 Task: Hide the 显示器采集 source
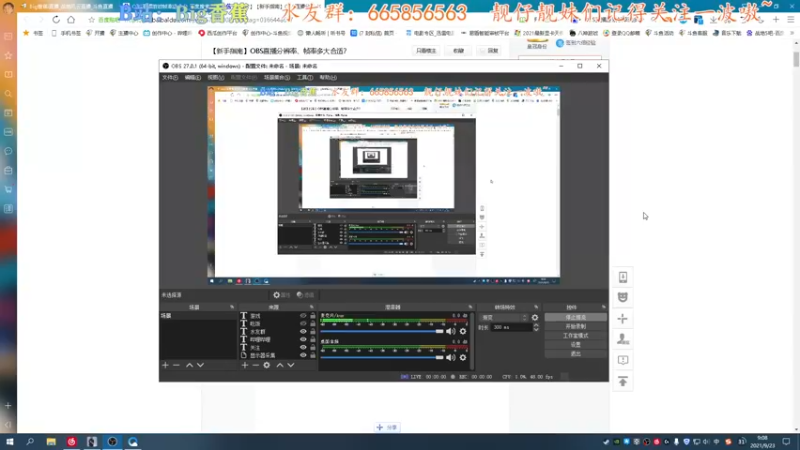point(303,355)
